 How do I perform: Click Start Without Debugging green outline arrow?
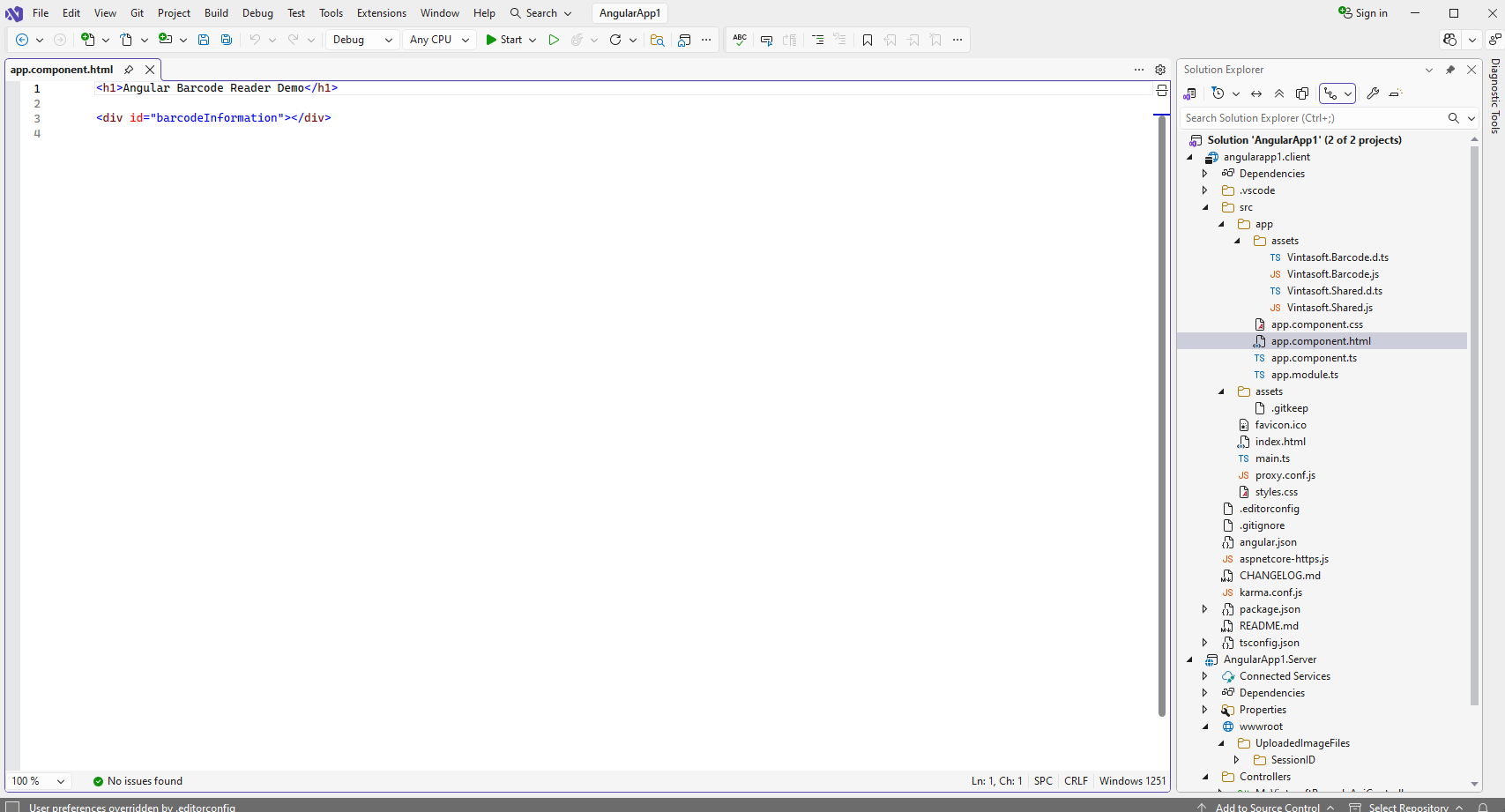[554, 40]
